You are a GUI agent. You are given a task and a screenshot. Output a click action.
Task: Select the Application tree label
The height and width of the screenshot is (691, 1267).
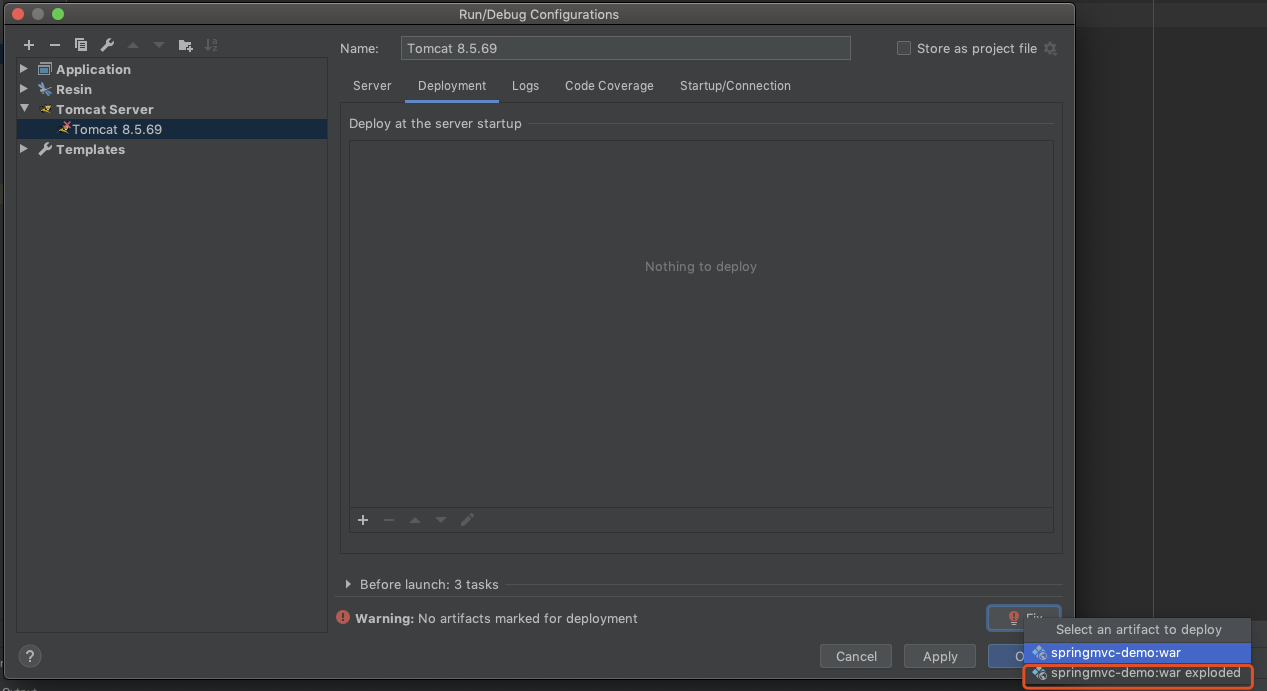click(x=93, y=69)
